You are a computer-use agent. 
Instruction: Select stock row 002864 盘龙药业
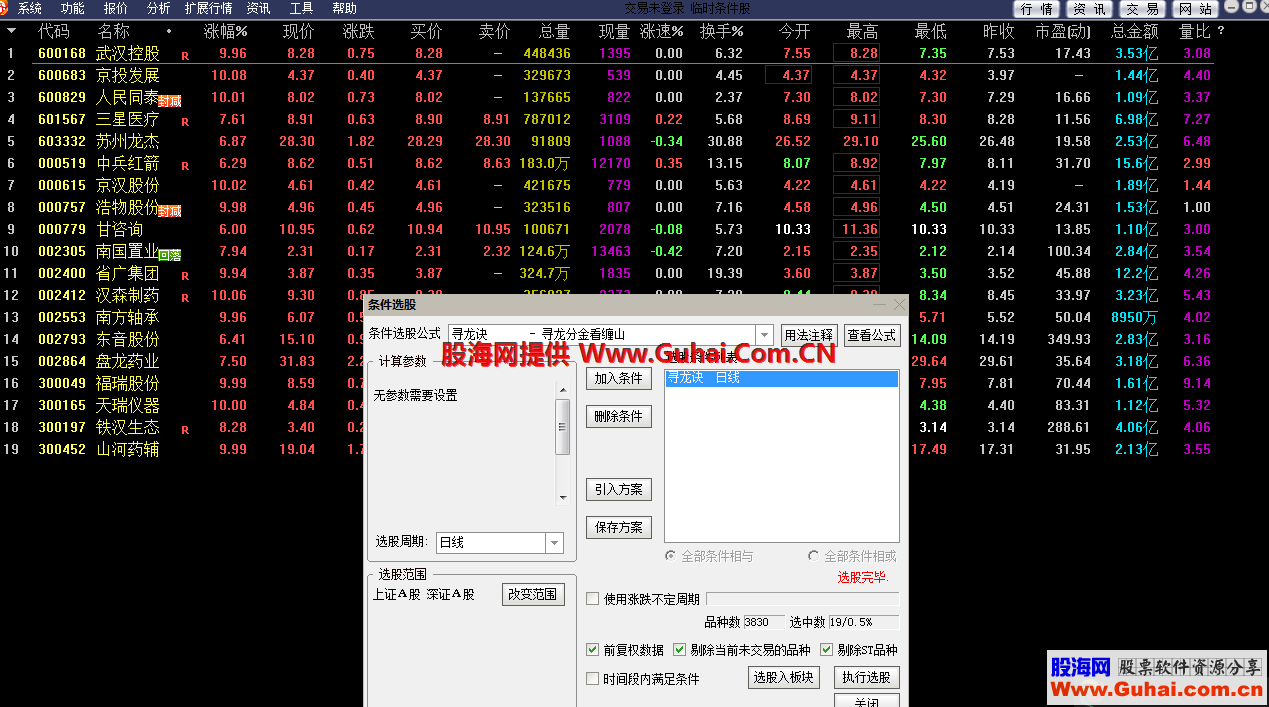182,361
